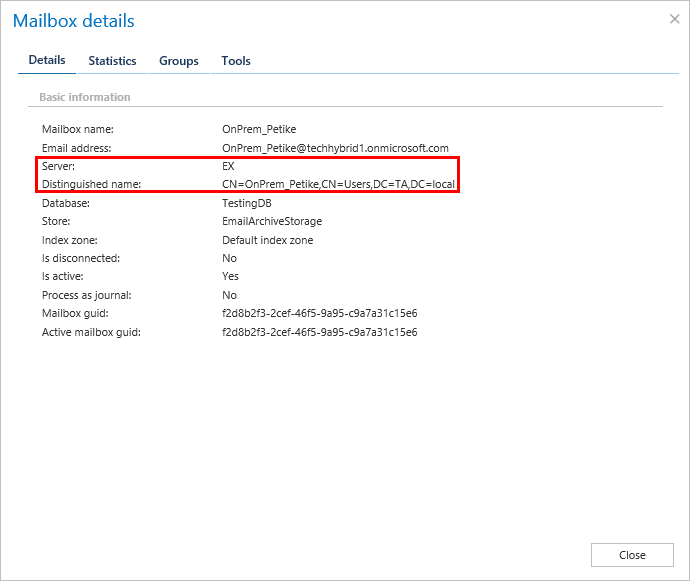The width and height of the screenshot is (690, 581).
Task: Click the Is disconnected label
Action: pos(81,258)
